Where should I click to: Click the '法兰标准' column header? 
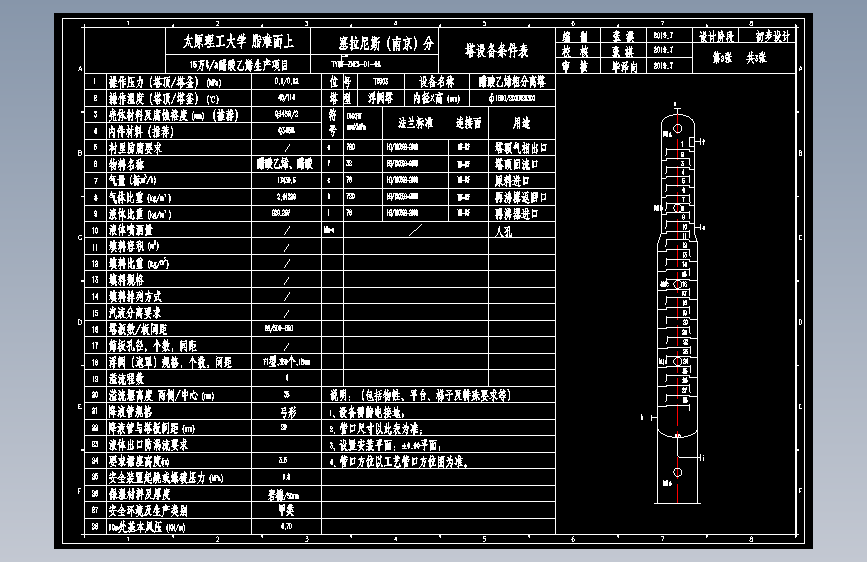pos(415,123)
